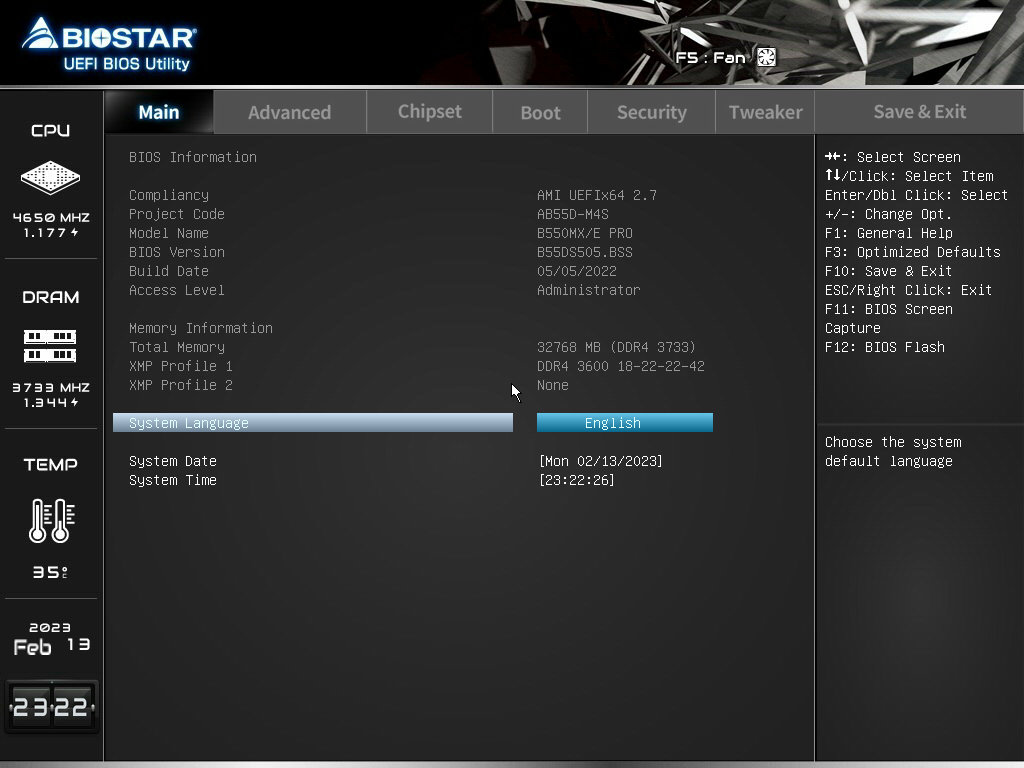Click the XMP Profile 2 label
This screenshot has width=1024, height=768.
coord(181,385)
